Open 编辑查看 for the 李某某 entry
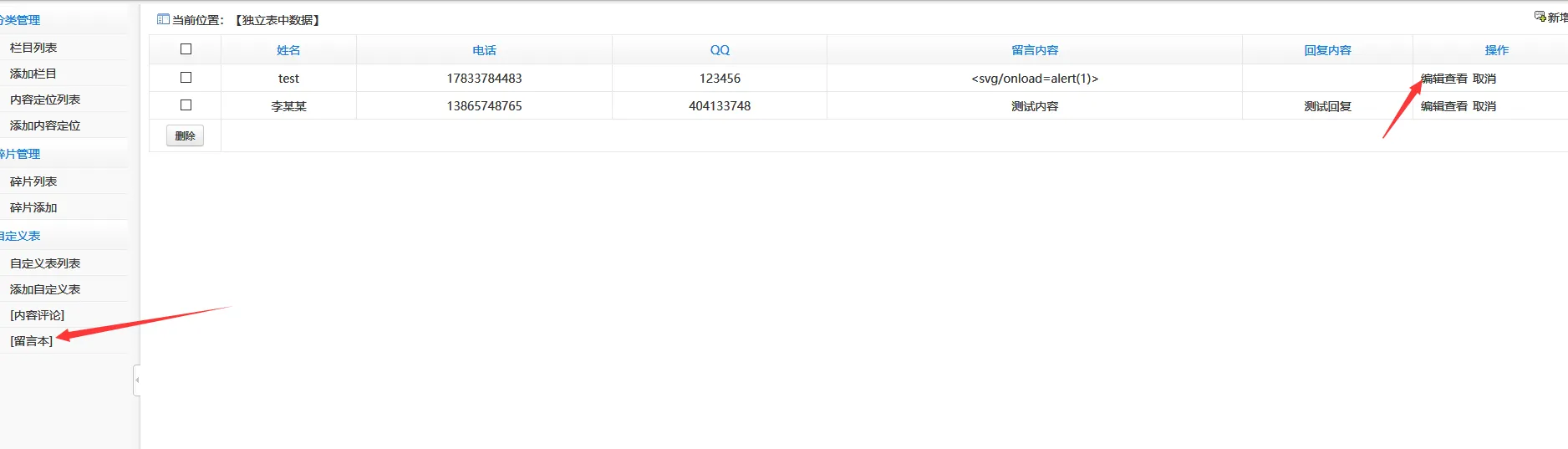Screen dimensions: 1568x449 point(1443,106)
